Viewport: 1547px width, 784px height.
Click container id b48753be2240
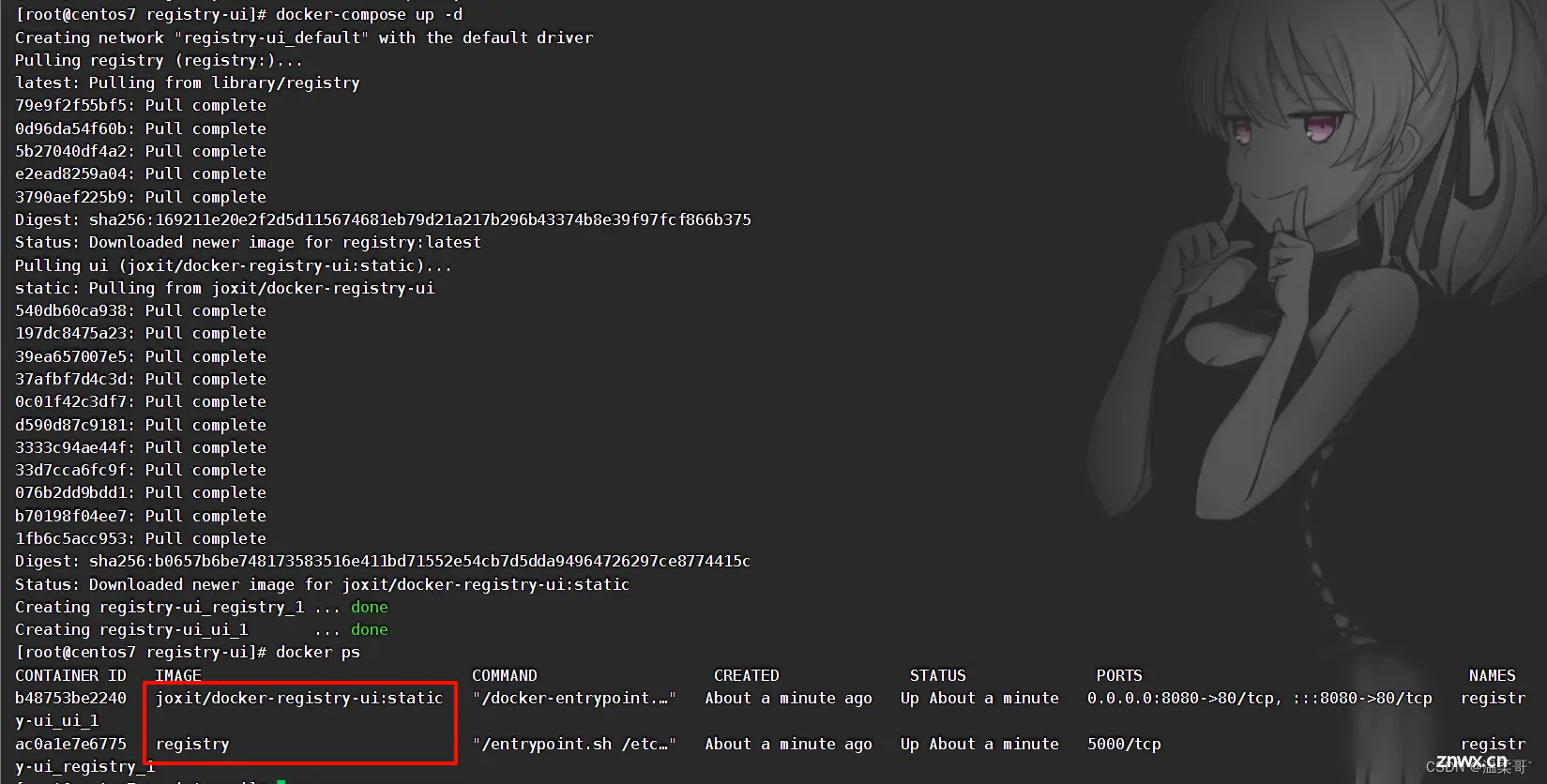pos(70,698)
